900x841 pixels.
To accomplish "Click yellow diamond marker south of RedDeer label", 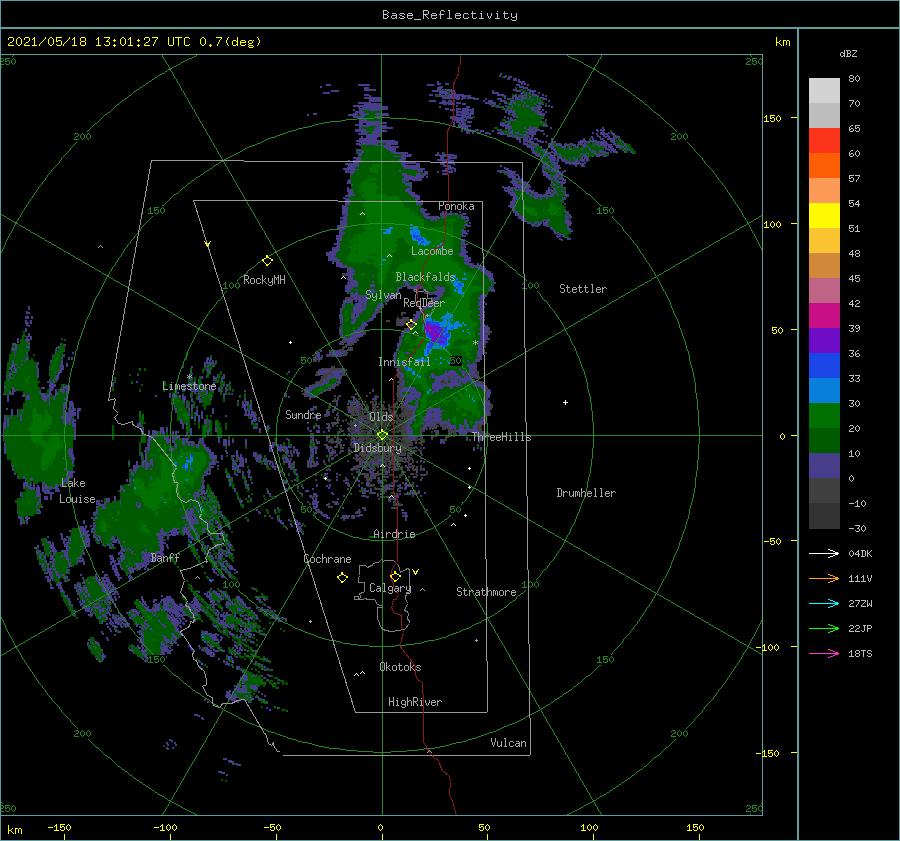I will point(411,325).
